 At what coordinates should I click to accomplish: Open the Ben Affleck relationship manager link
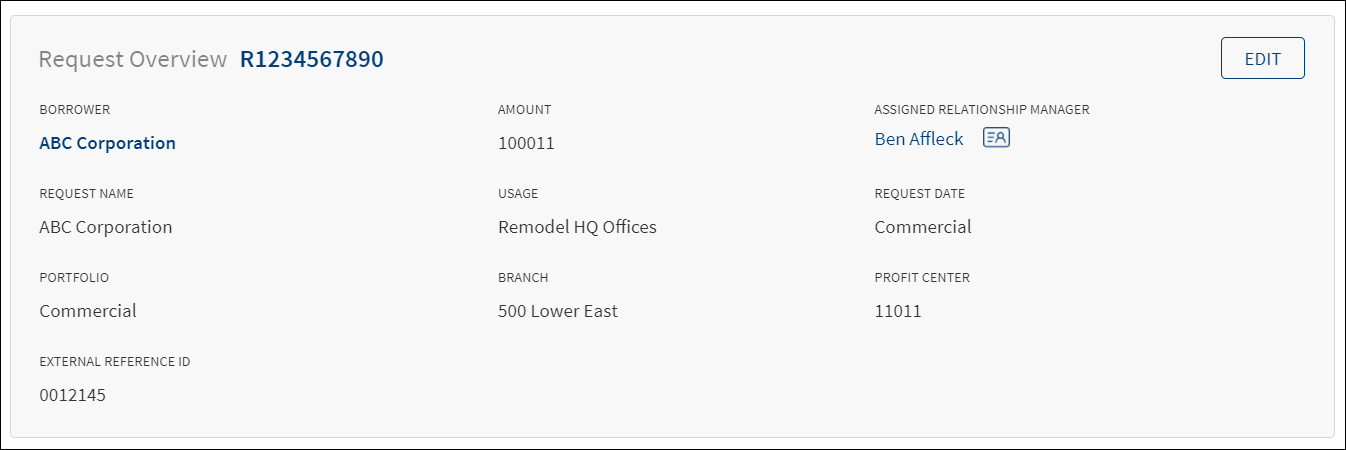pyautogui.click(x=919, y=139)
